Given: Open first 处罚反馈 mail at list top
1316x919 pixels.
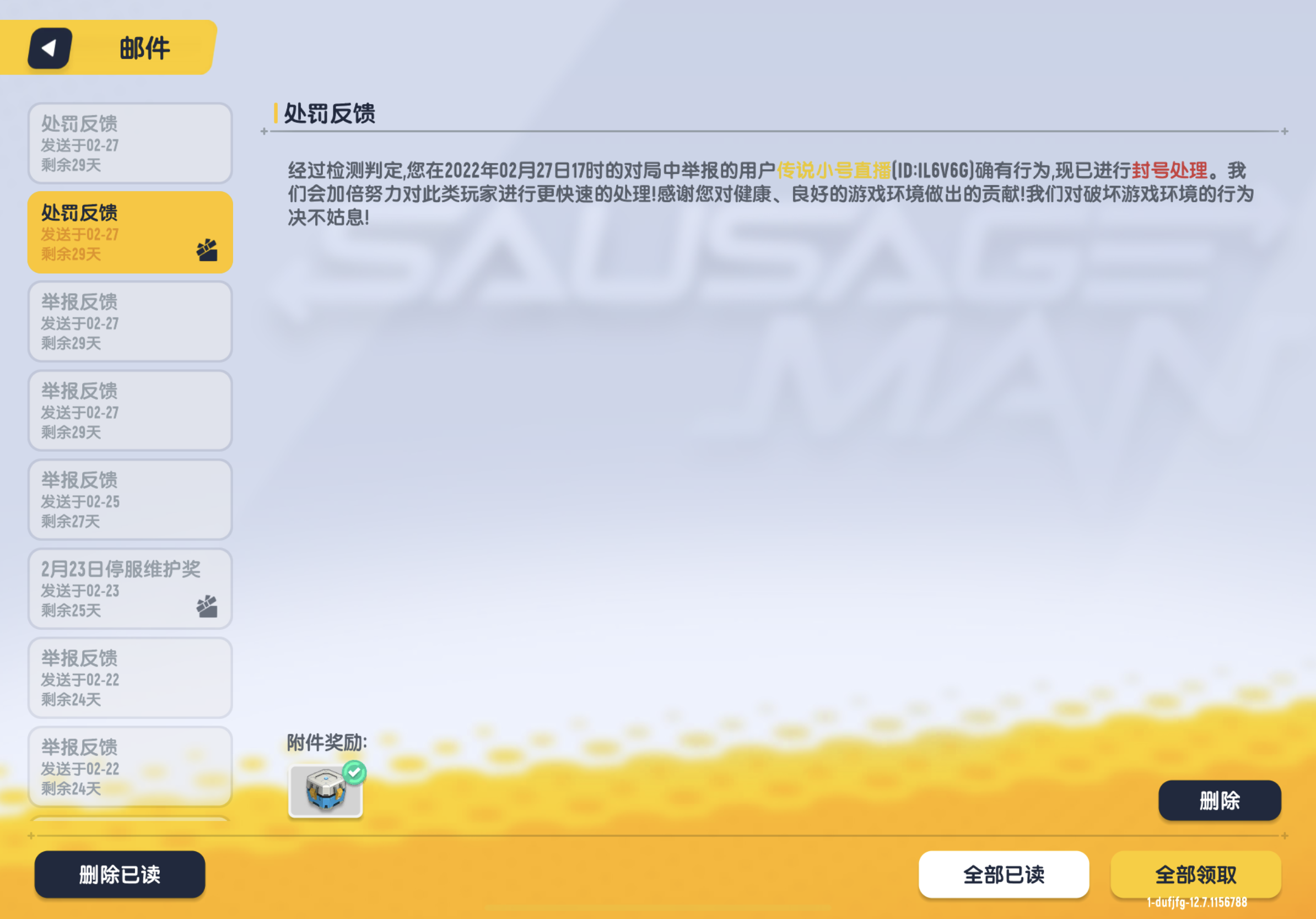Looking at the screenshot, I should (130, 143).
